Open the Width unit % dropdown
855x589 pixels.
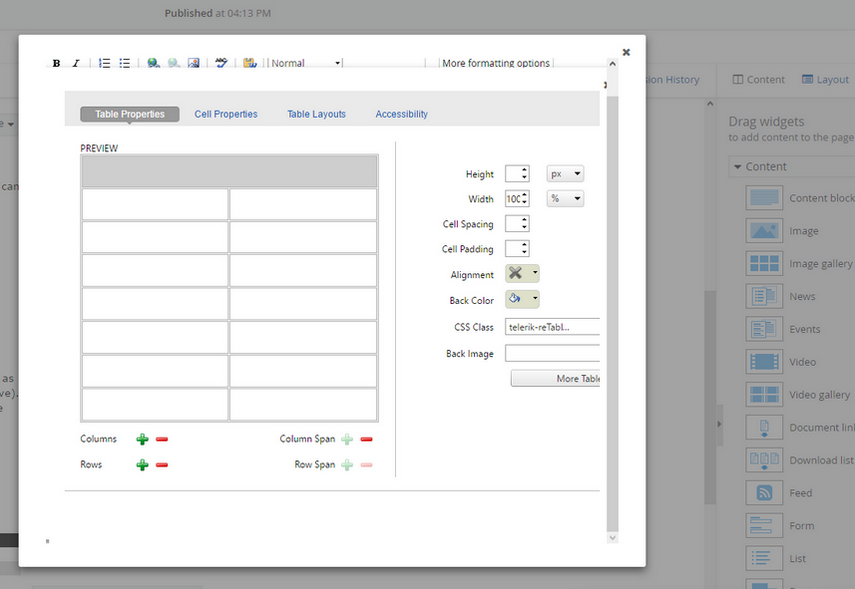tap(565, 199)
